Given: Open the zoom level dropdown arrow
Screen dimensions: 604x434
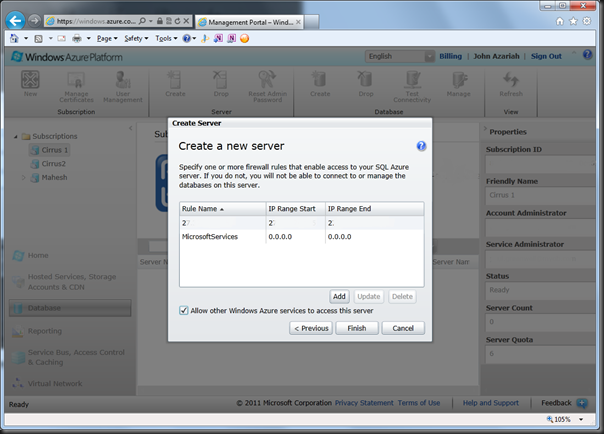Looking at the screenshot, I should tap(581, 419).
